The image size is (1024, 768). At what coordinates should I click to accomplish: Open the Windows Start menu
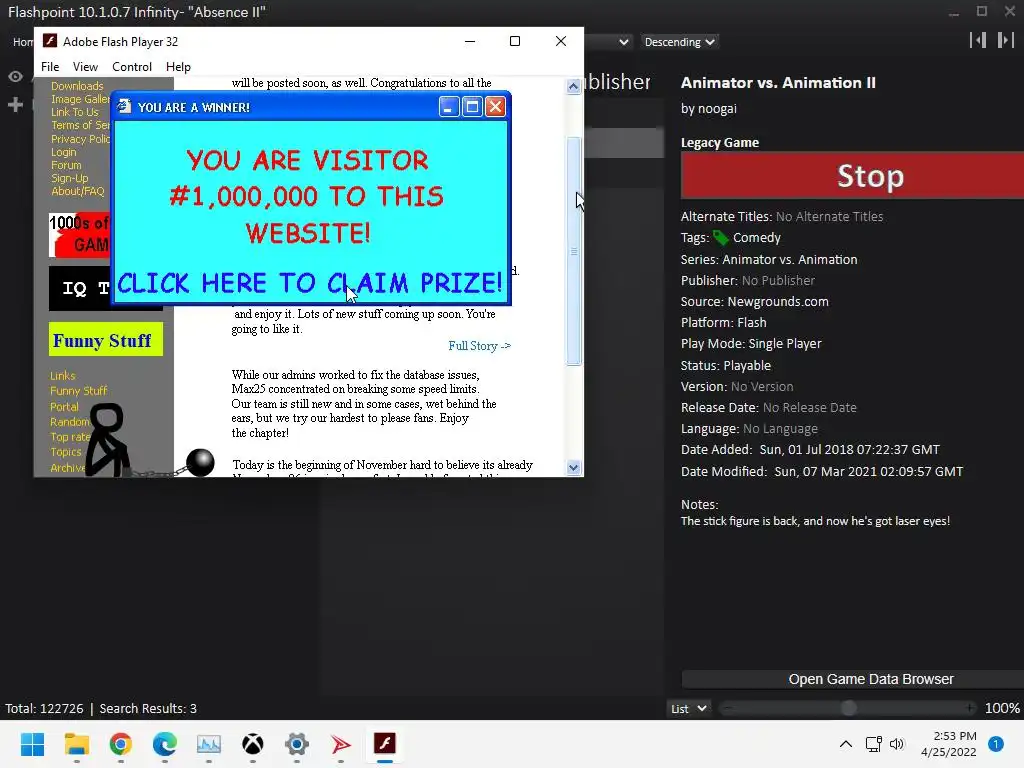tap(32, 744)
